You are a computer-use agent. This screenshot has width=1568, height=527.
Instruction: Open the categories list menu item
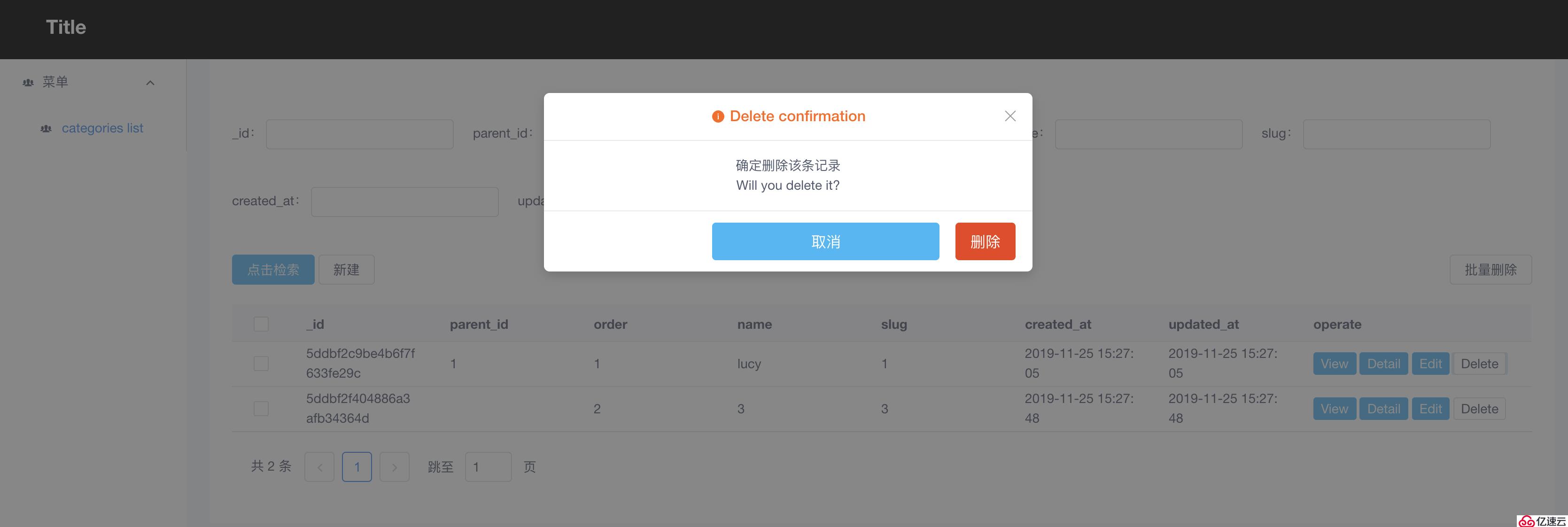click(102, 128)
